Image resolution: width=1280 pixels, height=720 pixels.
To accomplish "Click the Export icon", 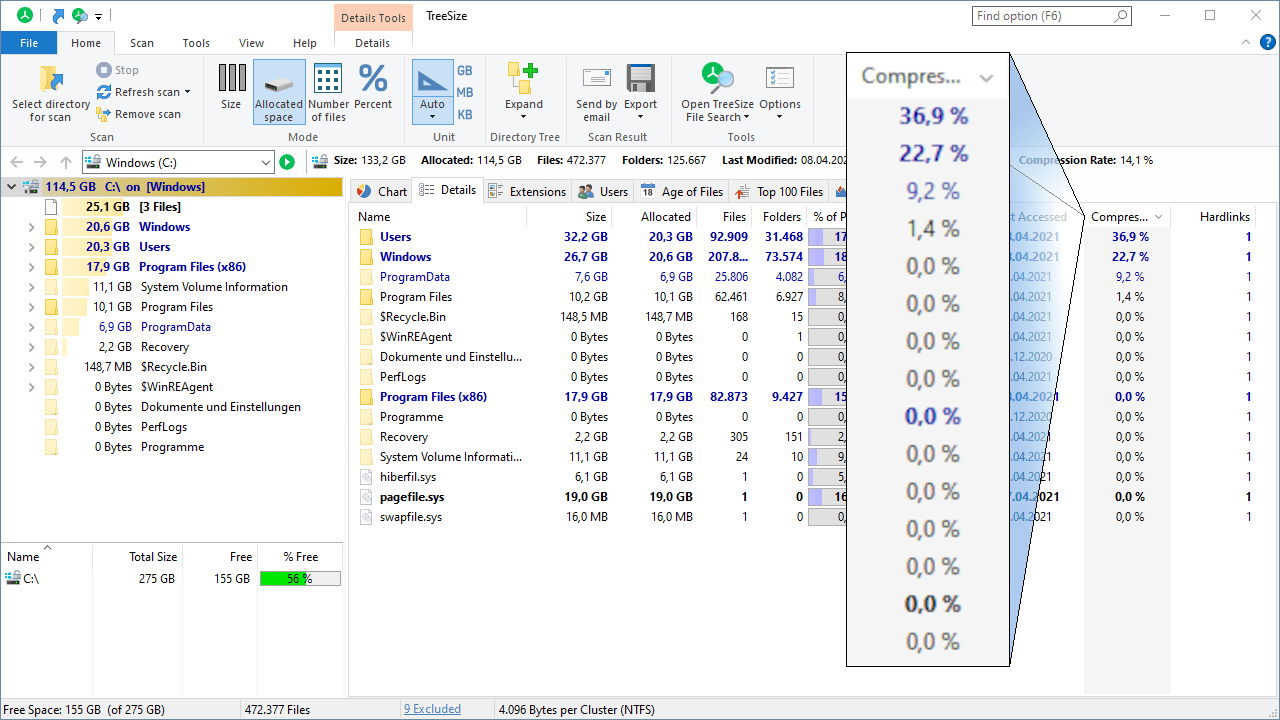I will point(641,80).
